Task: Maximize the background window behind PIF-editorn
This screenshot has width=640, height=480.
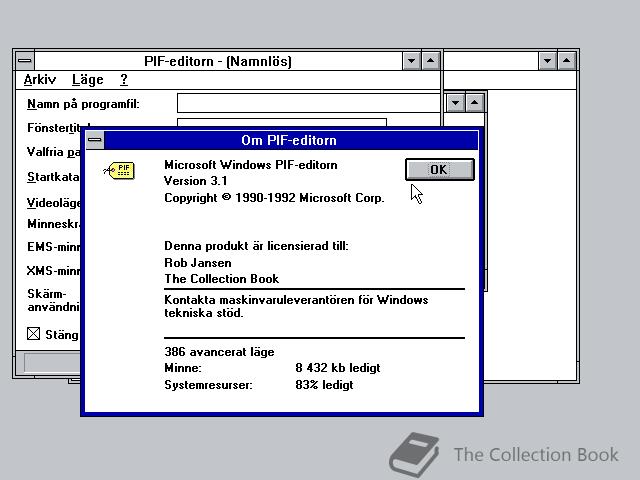Action: [566, 61]
